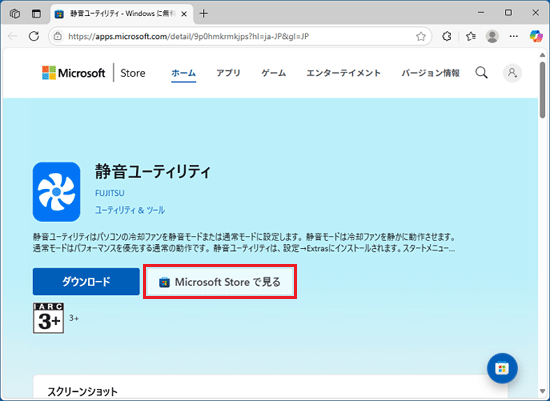Add page to favorites star icon

(x=421, y=36)
